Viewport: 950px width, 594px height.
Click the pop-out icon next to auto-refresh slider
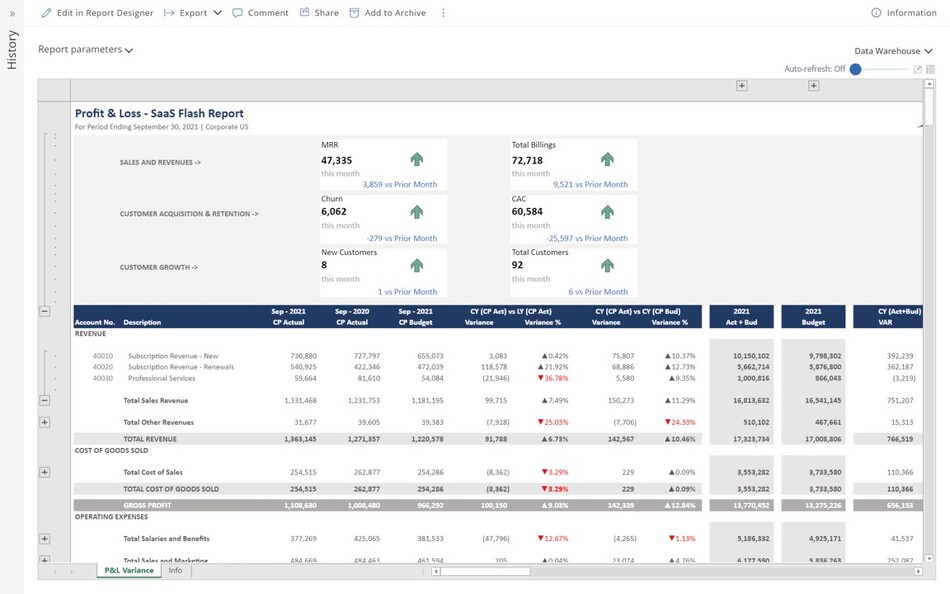point(917,69)
